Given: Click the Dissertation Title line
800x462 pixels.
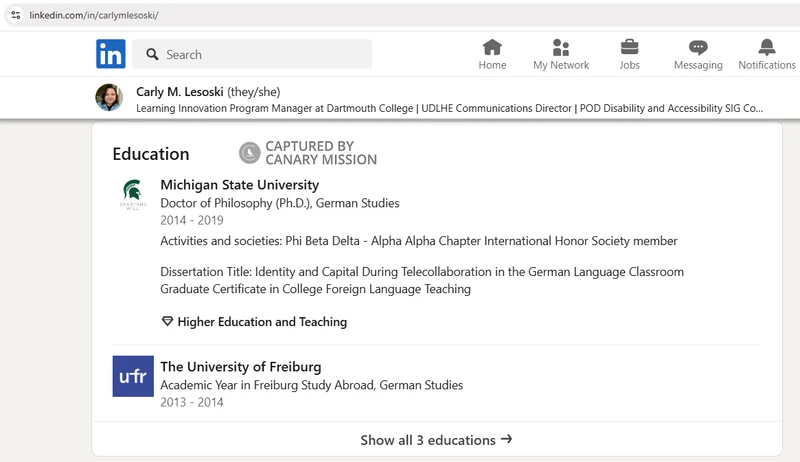Looking at the screenshot, I should [x=422, y=272].
